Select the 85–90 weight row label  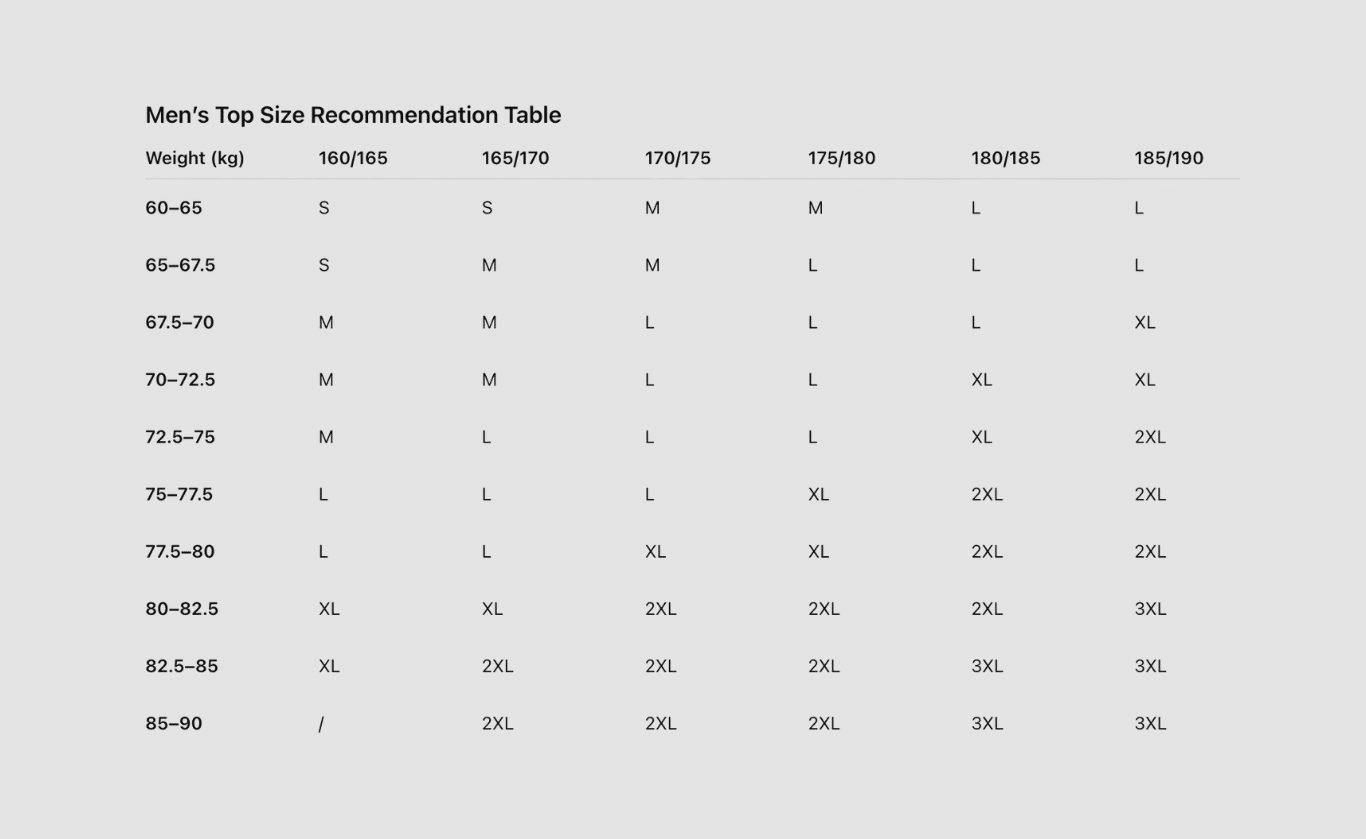tap(174, 723)
